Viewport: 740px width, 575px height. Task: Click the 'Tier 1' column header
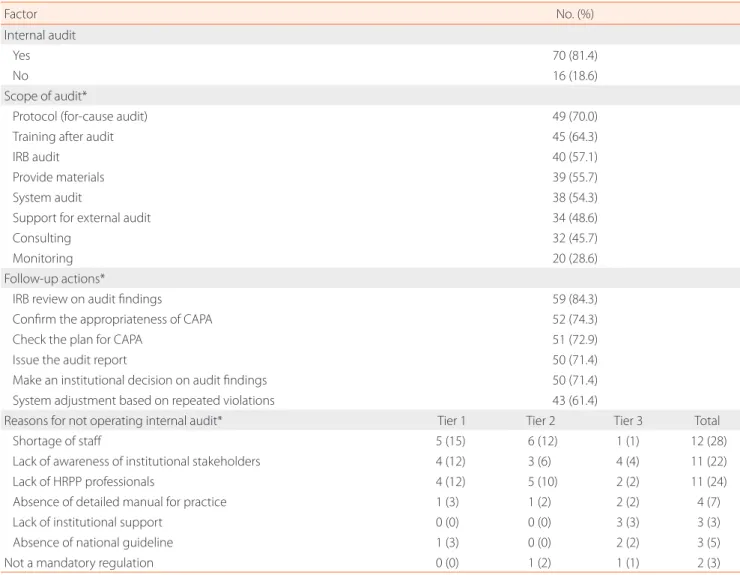[451, 421]
